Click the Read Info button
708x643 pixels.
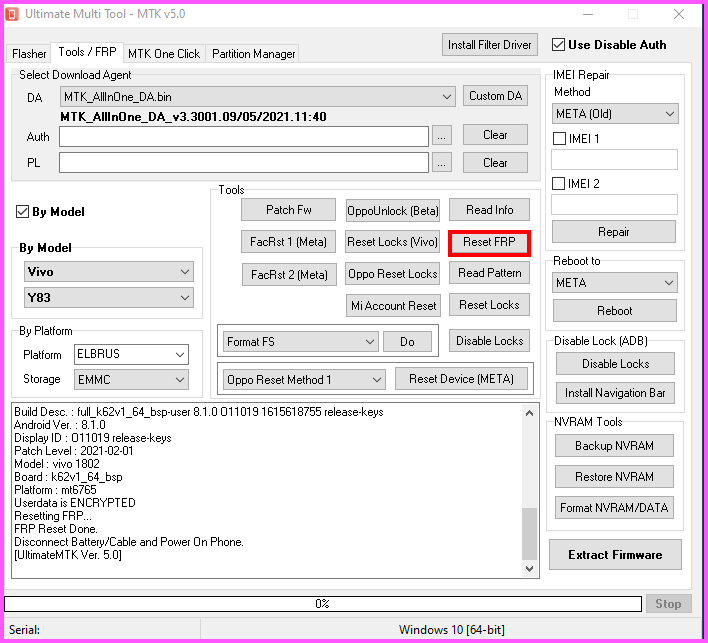[489, 210]
